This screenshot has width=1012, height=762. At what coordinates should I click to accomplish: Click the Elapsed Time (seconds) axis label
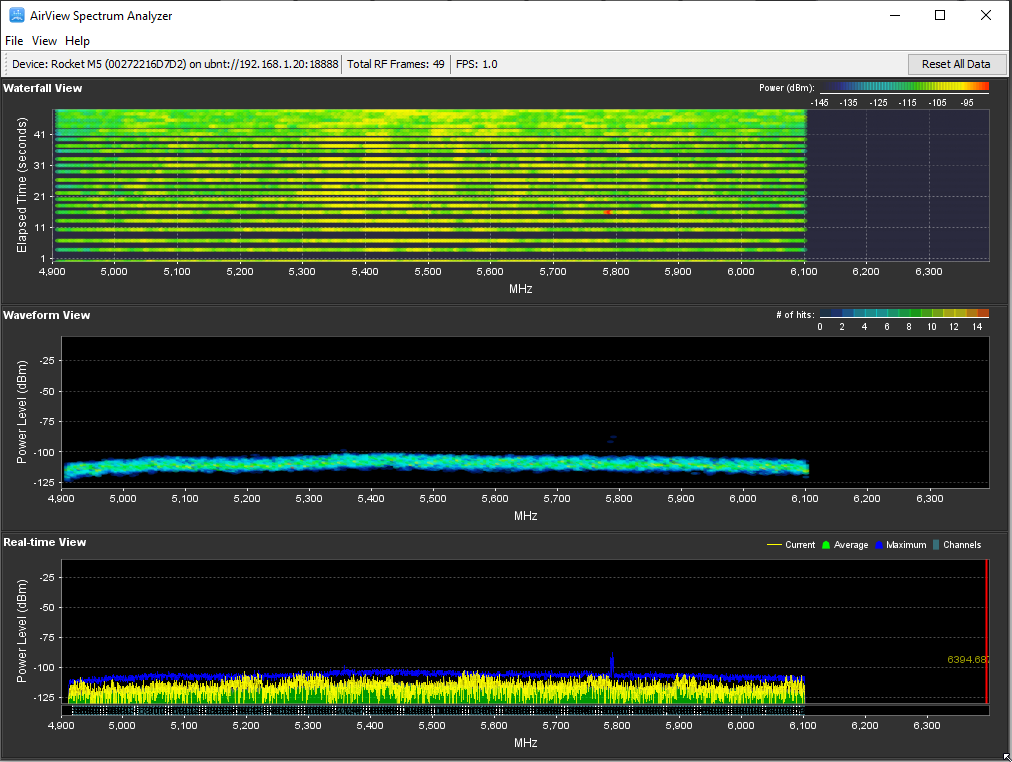(x=22, y=185)
